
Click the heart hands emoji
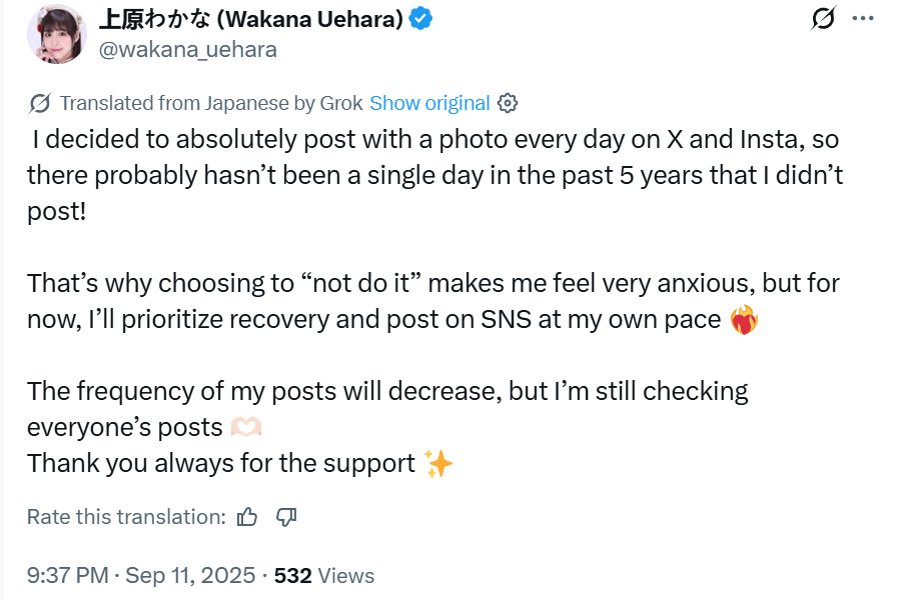point(245,428)
